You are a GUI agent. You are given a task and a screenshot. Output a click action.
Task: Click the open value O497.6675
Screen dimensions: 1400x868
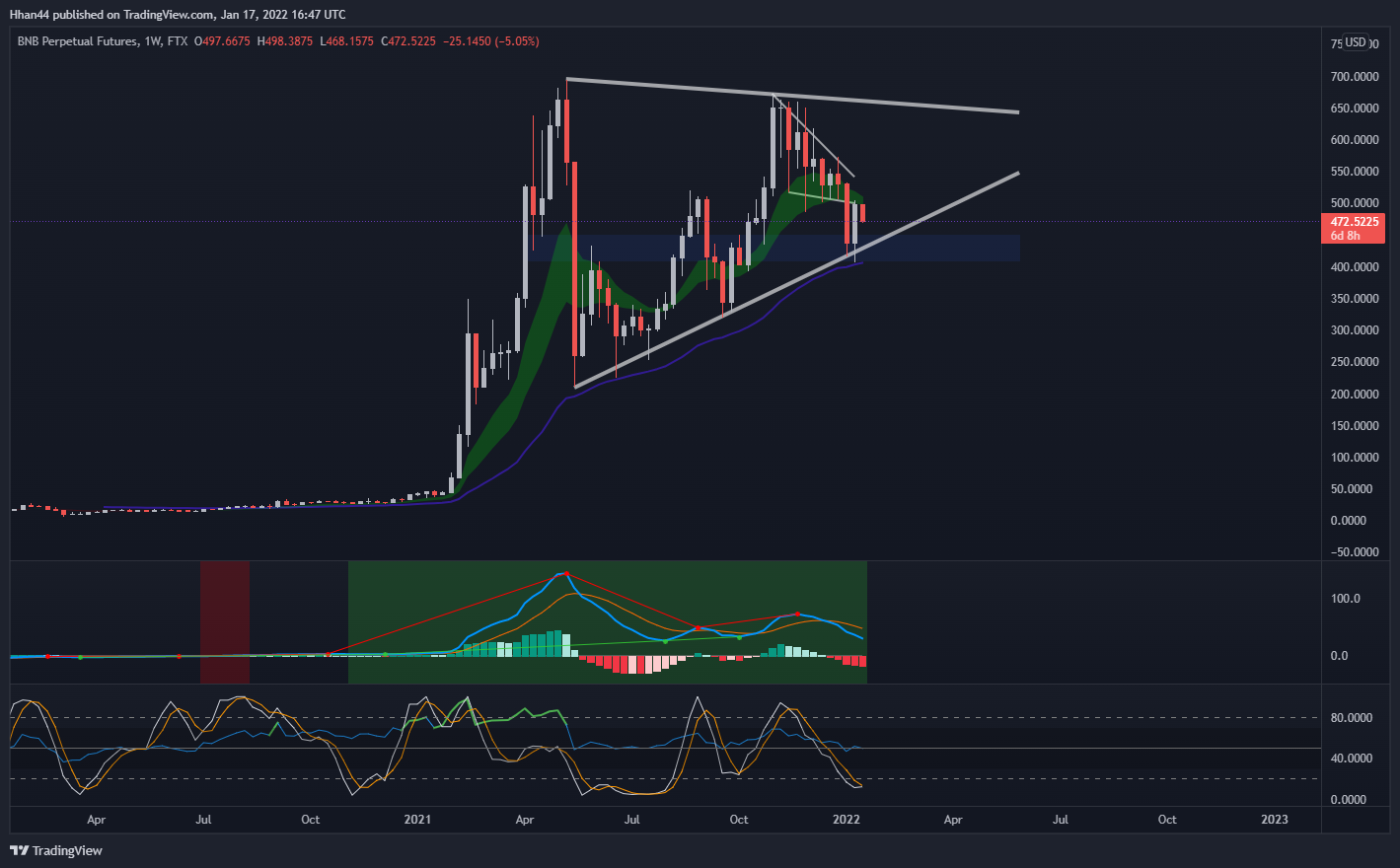(x=222, y=41)
